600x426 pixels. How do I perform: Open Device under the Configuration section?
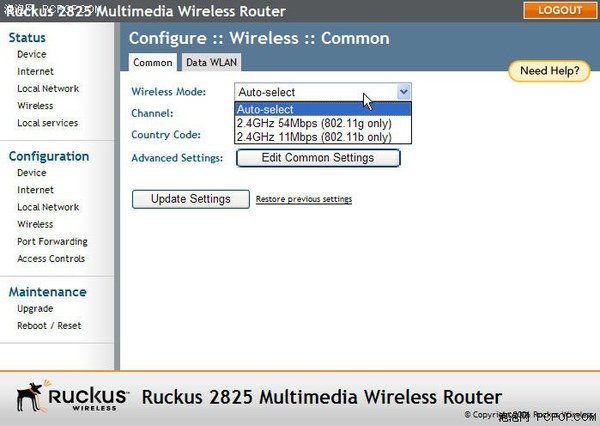coord(32,173)
